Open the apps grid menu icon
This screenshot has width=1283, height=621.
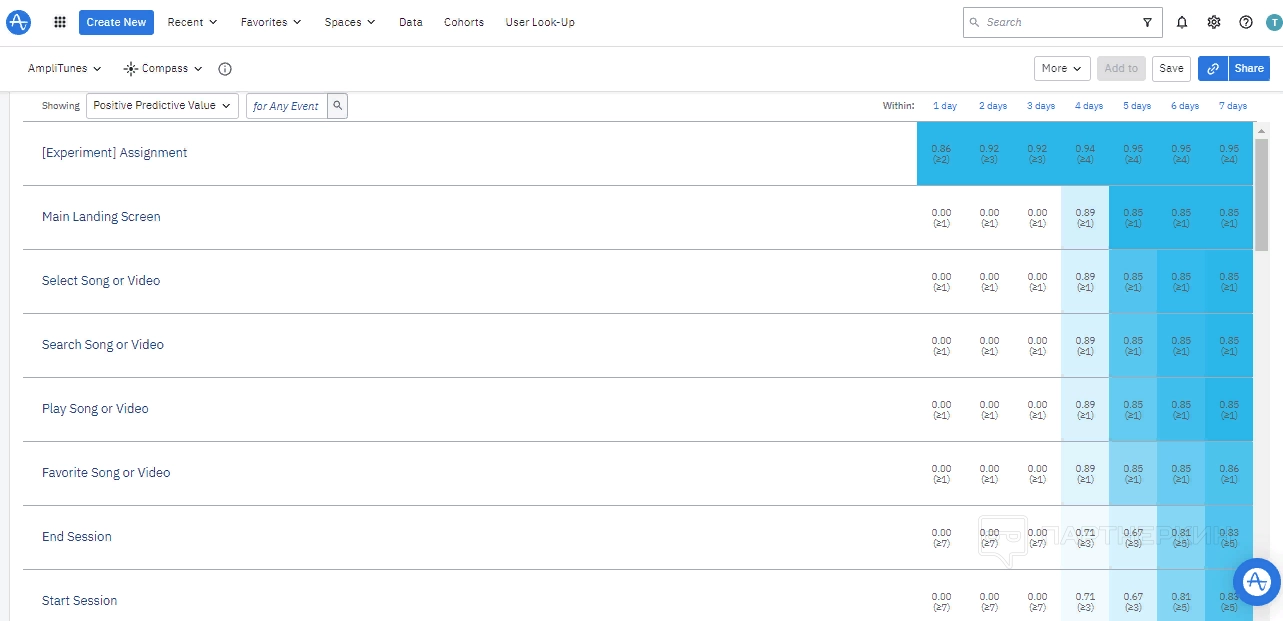pyautogui.click(x=60, y=22)
